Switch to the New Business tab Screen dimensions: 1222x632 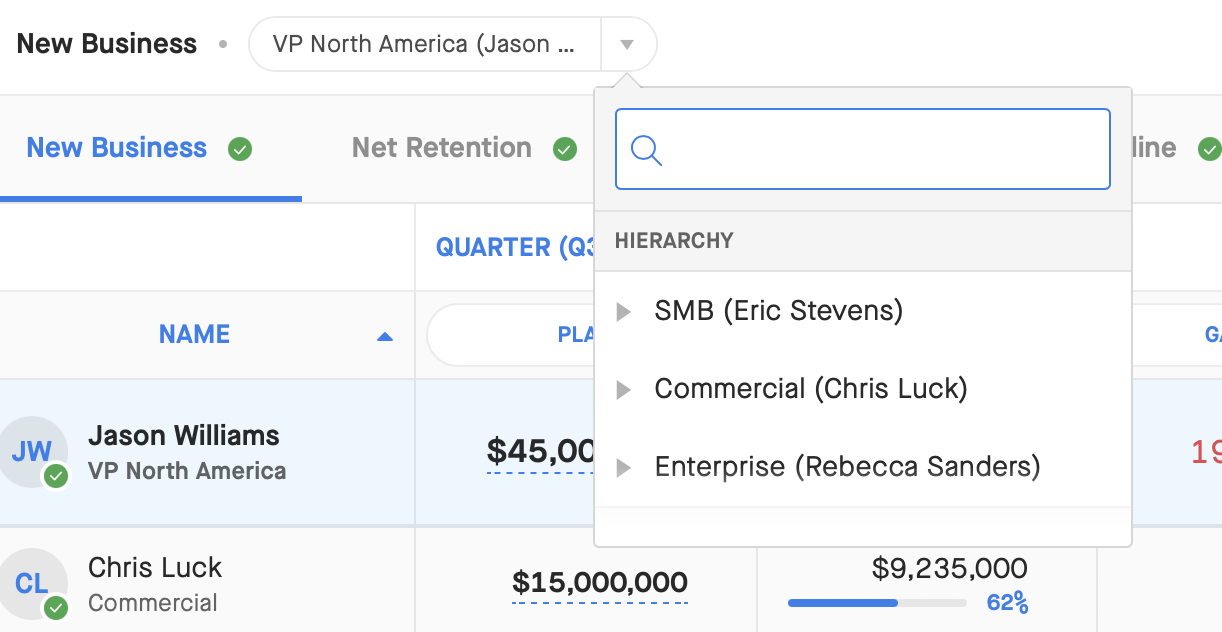click(x=116, y=148)
